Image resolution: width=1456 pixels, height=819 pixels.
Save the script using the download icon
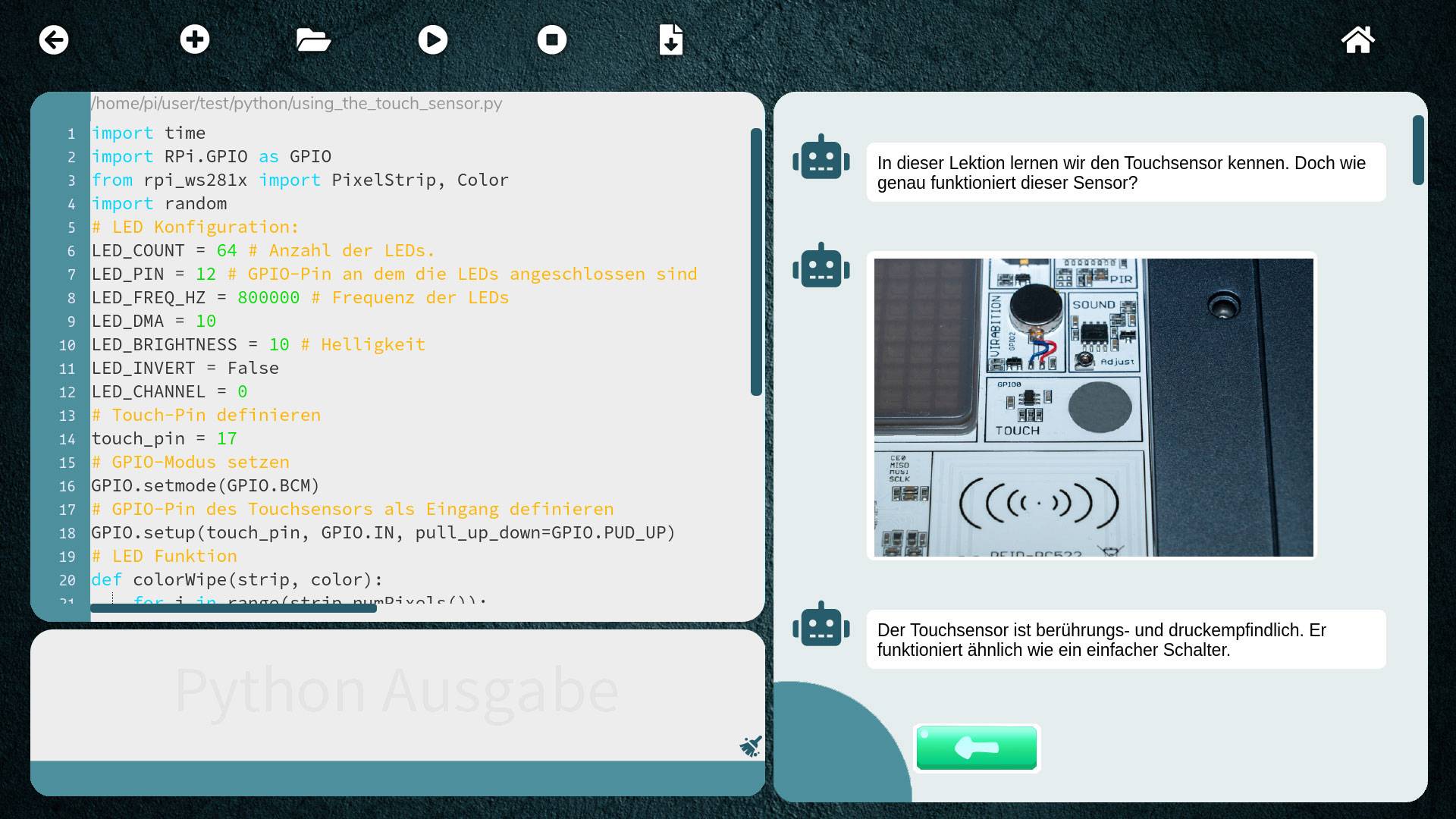[671, 39]
